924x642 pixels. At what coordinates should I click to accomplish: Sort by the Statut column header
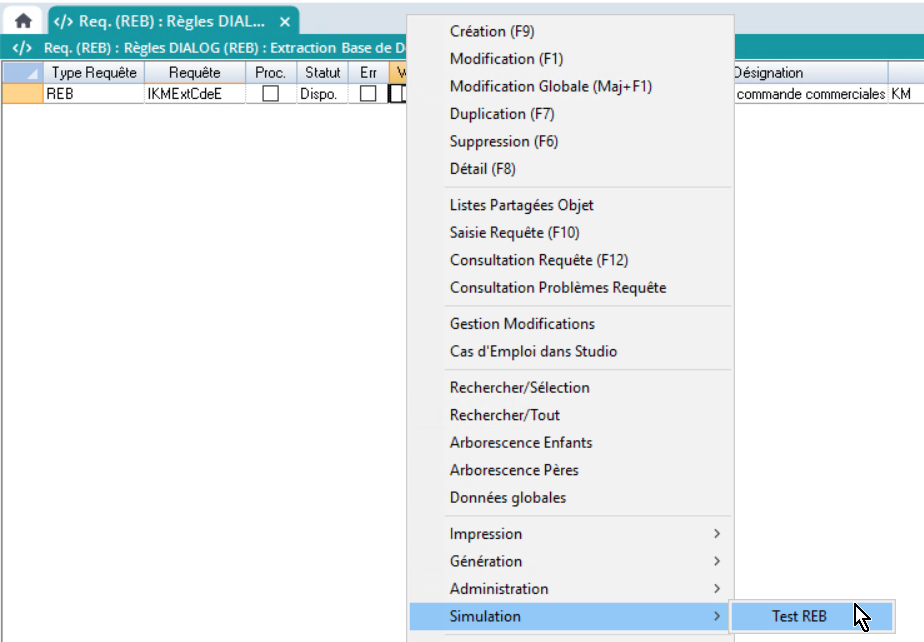[323, 73]
